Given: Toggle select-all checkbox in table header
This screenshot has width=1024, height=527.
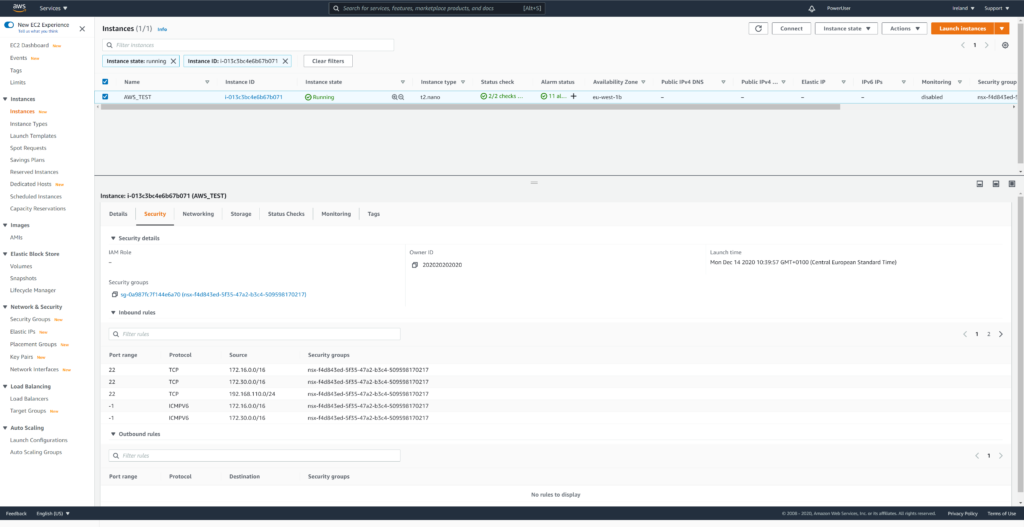Looking at the screenshot, I should coord(105,82).
